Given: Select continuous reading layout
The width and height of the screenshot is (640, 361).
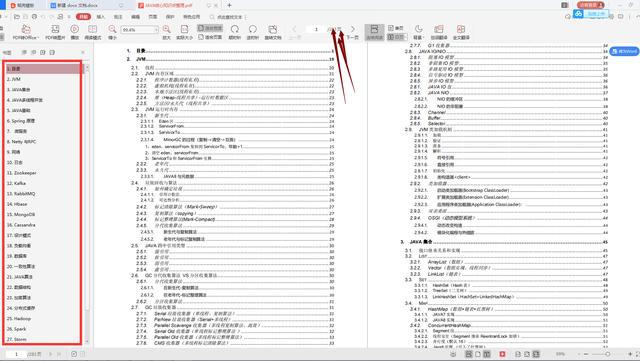Looking at the screenshot, I should tap(374, 32).
